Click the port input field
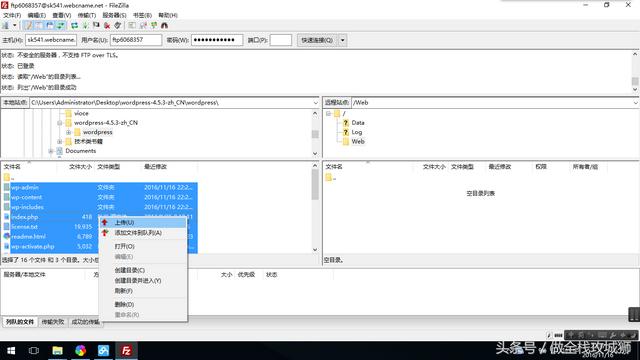640x360 pixels. [281, 40]
